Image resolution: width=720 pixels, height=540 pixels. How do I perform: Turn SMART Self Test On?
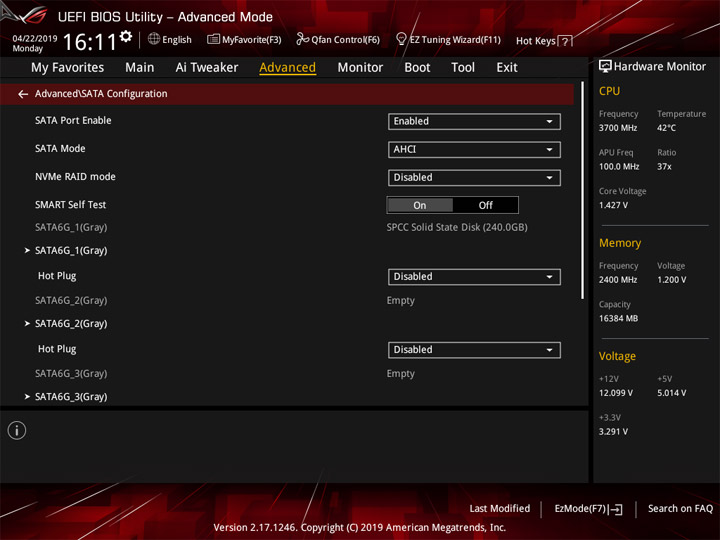click(x=420, y=205)
